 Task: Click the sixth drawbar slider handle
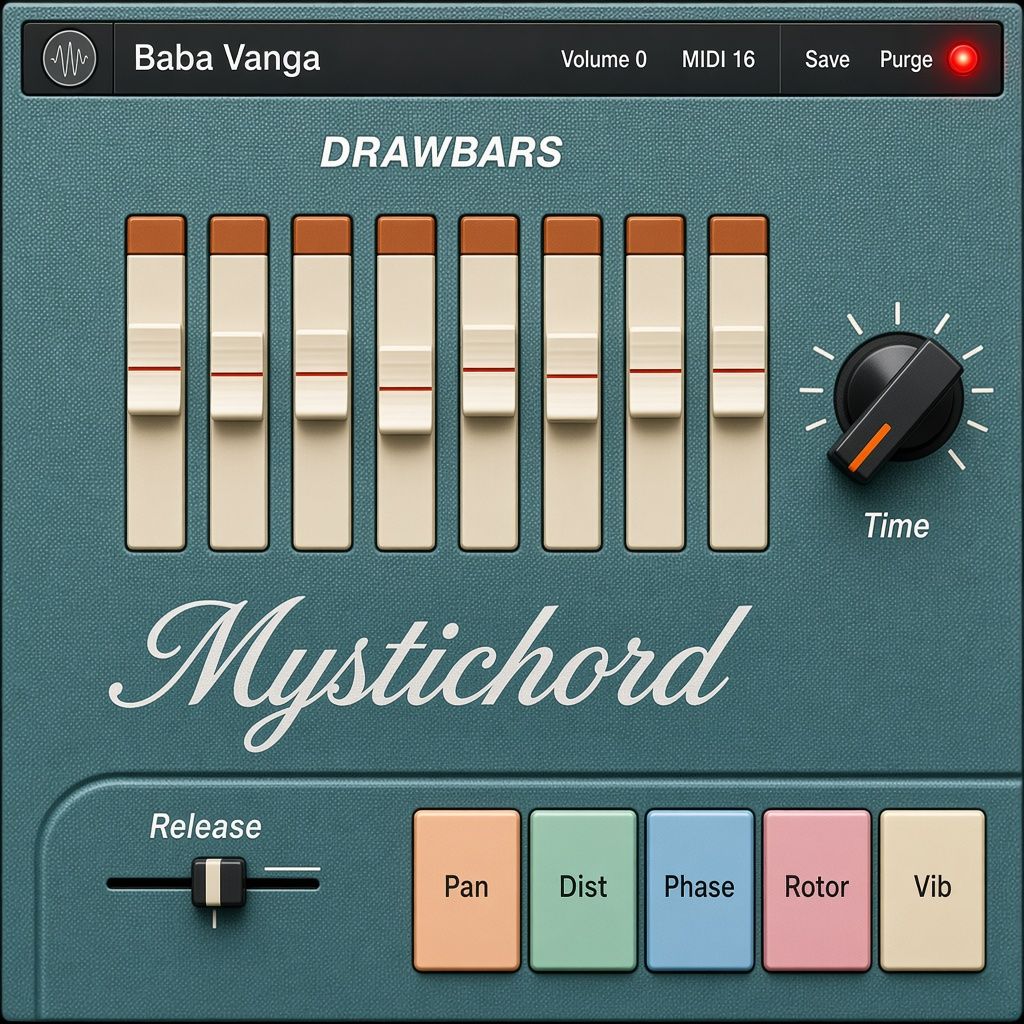coord(571,377)
